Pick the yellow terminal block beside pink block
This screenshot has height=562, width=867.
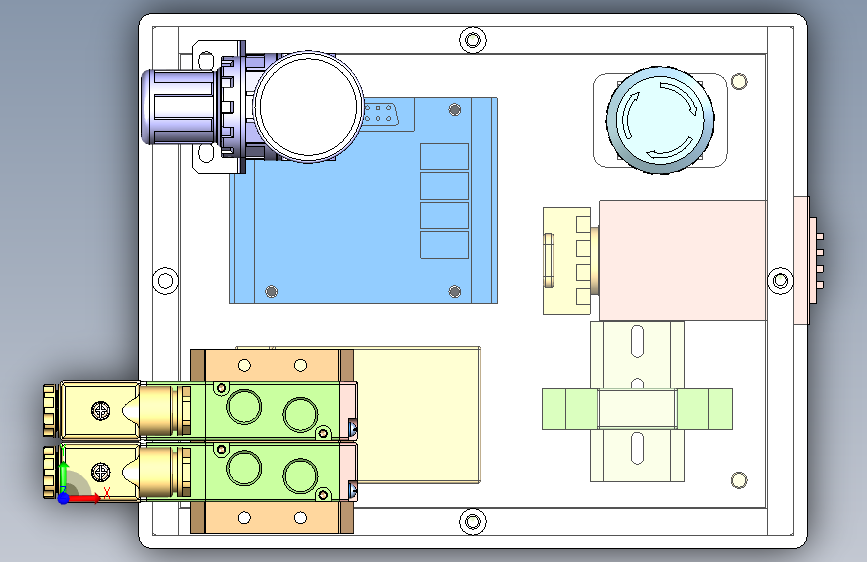[x=567, y=261]
